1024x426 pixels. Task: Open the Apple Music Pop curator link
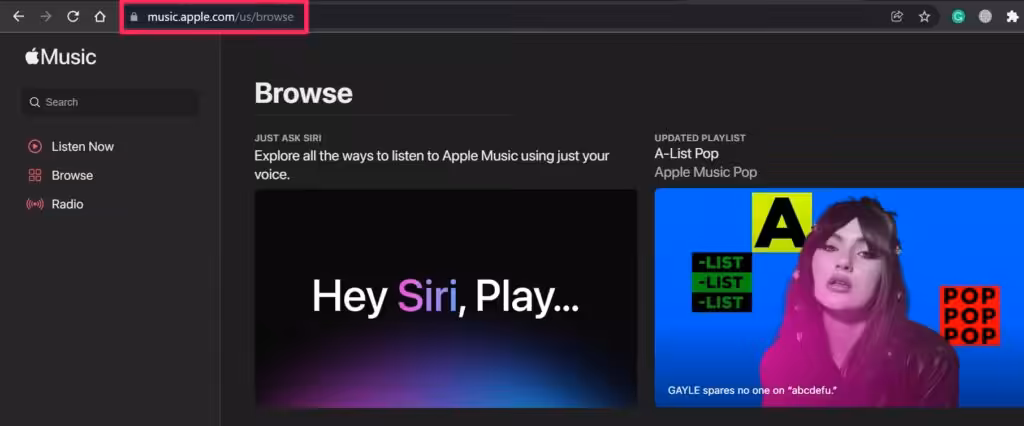705,172
